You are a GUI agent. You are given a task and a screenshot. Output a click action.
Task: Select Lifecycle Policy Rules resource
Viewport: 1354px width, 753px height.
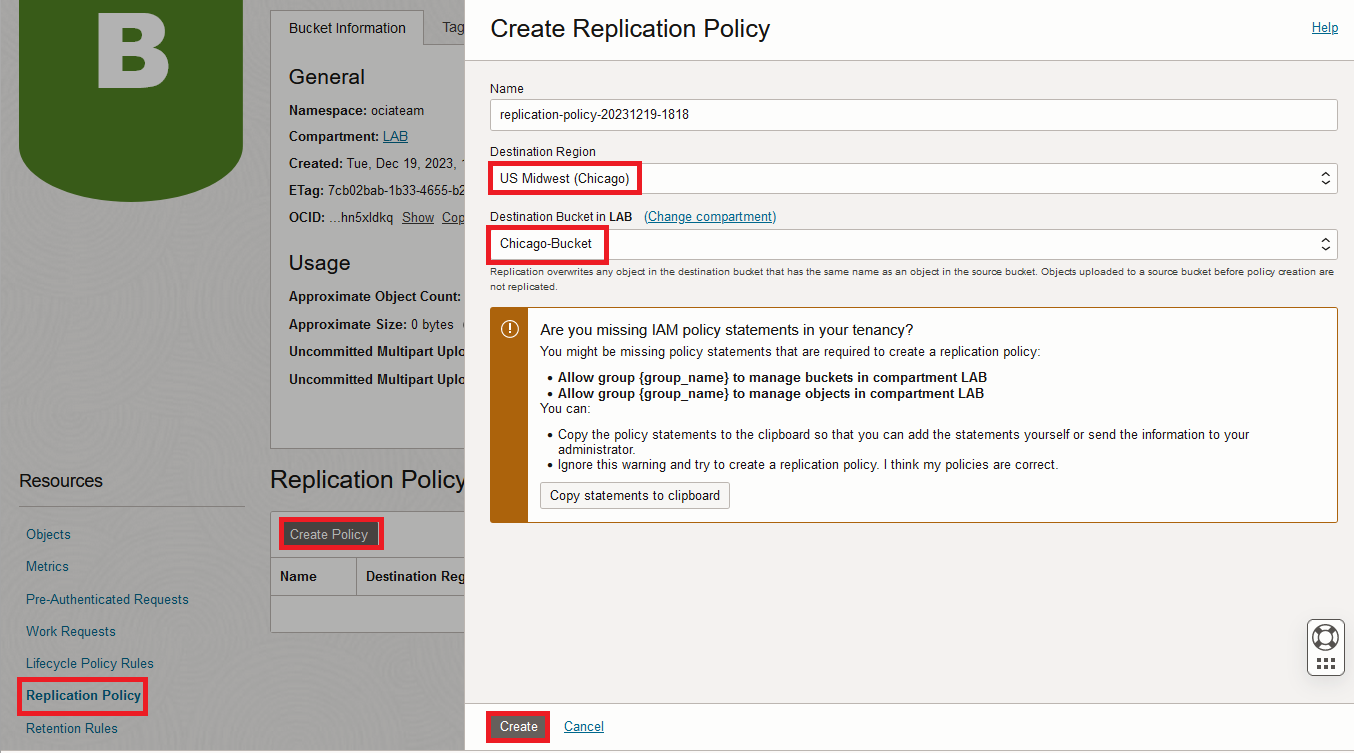point(90,663)
